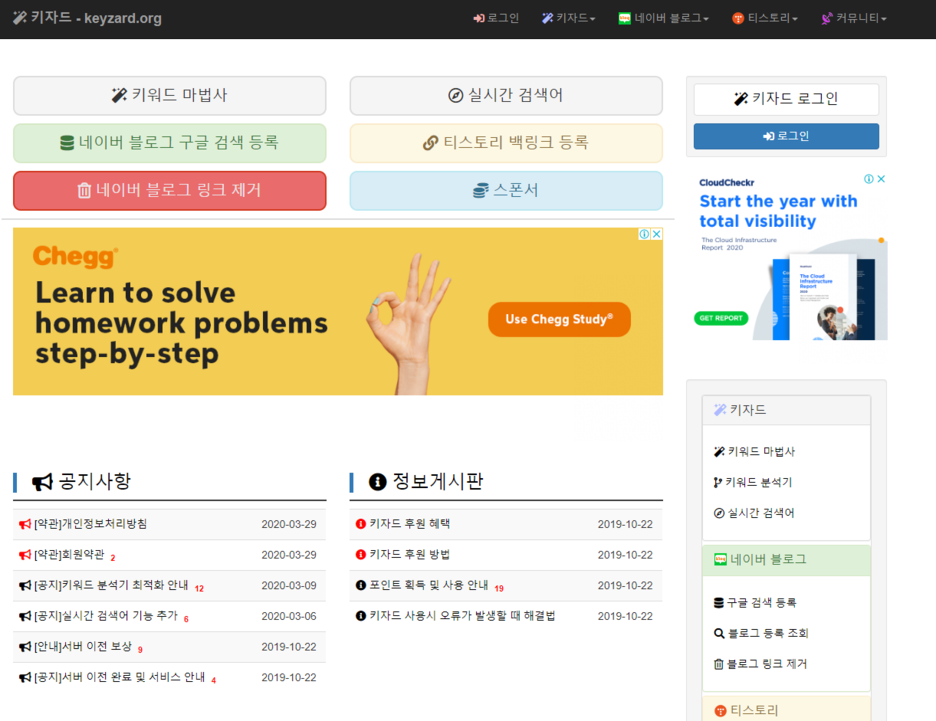Open notice [안내]서버 이전 보상
Image resolution: width=936 pixels, height=721 pixels.
(83, 647)
